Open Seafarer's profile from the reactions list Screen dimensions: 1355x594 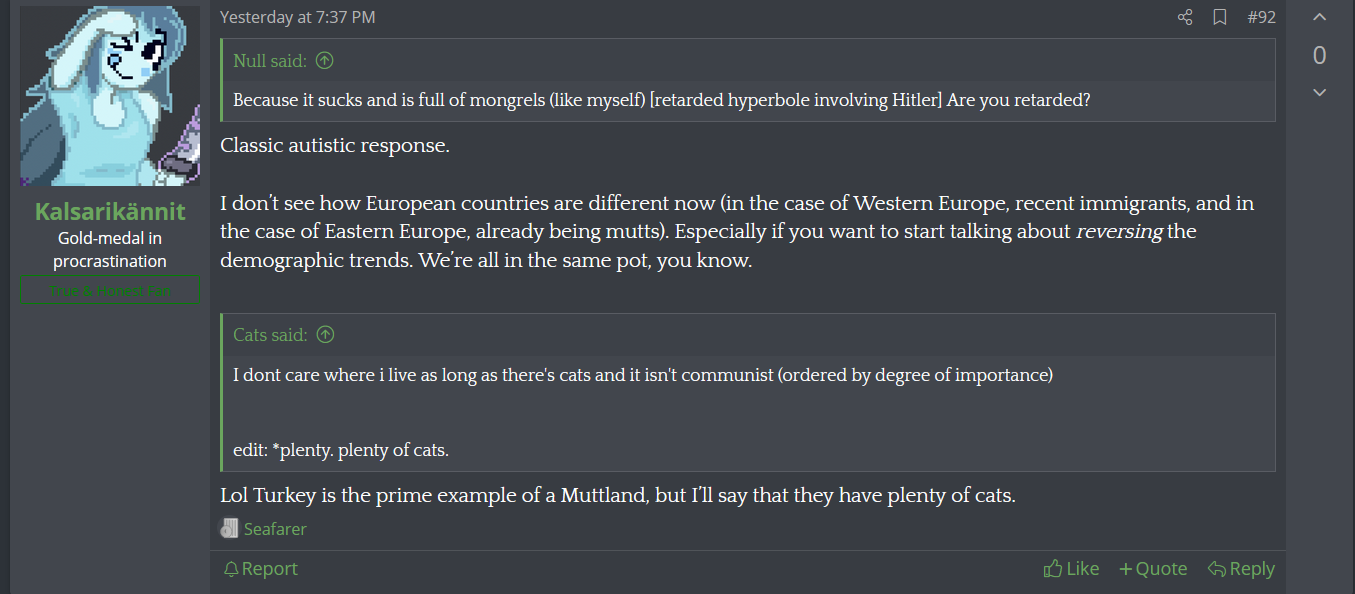click(x=275, y=529)
